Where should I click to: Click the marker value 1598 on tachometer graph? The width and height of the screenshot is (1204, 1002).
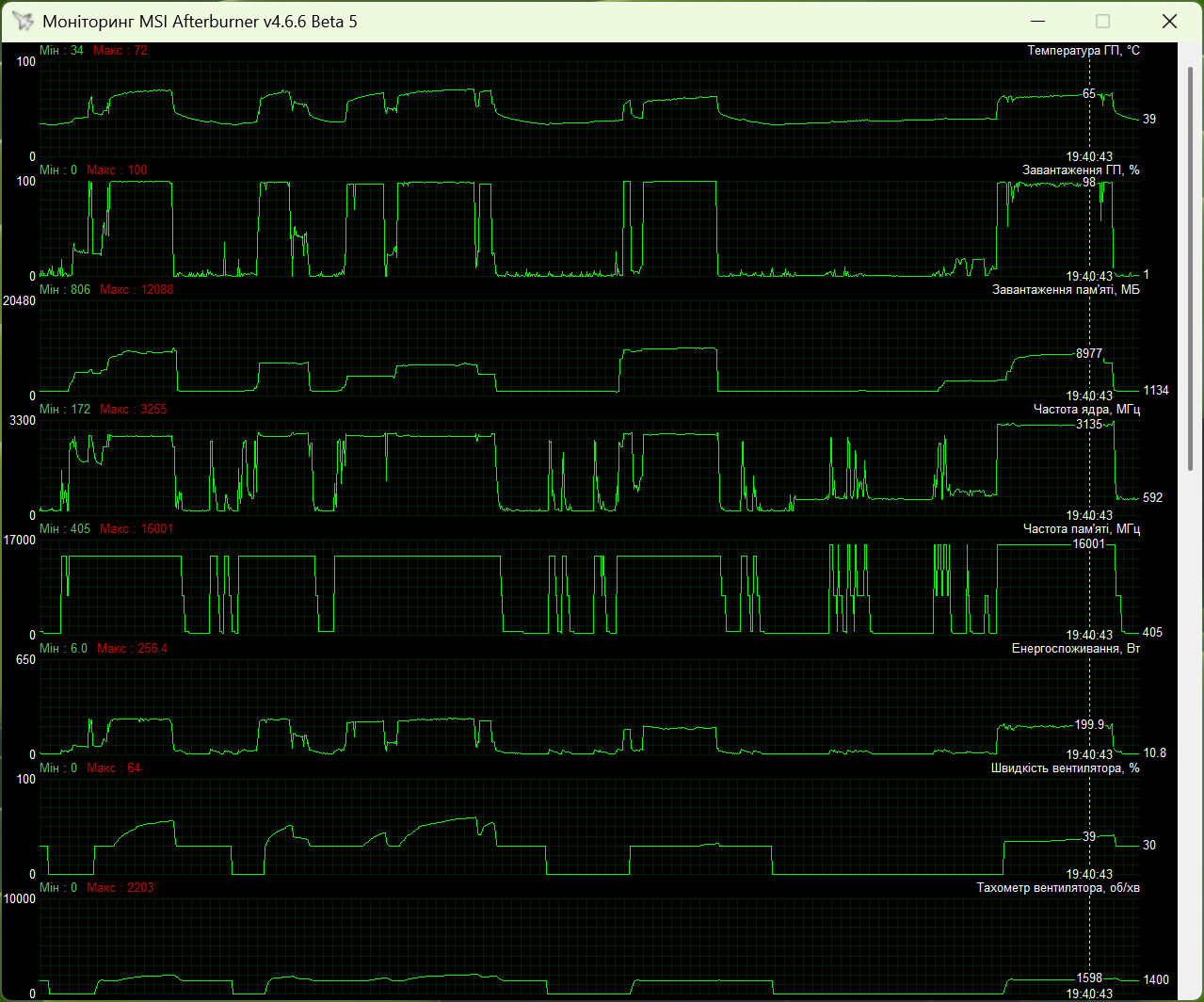point(1089,977)
